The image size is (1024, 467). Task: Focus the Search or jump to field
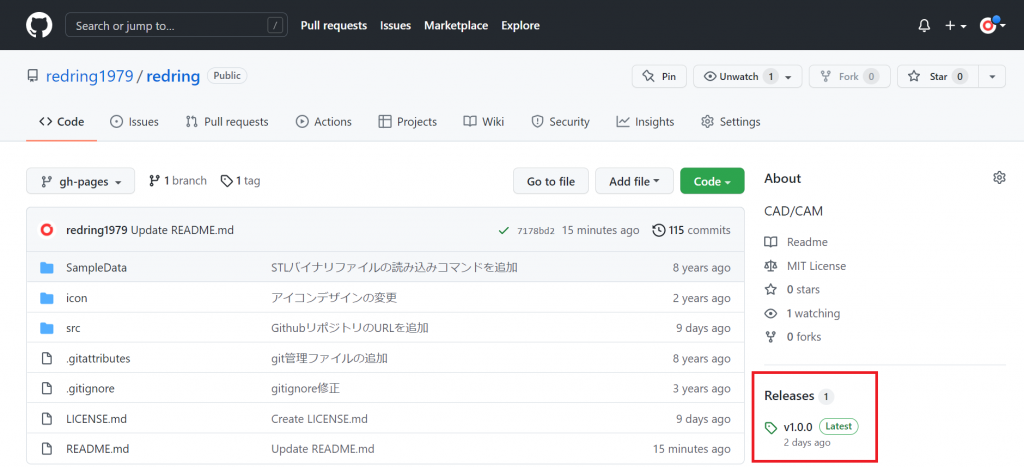(x=176, y=25)
